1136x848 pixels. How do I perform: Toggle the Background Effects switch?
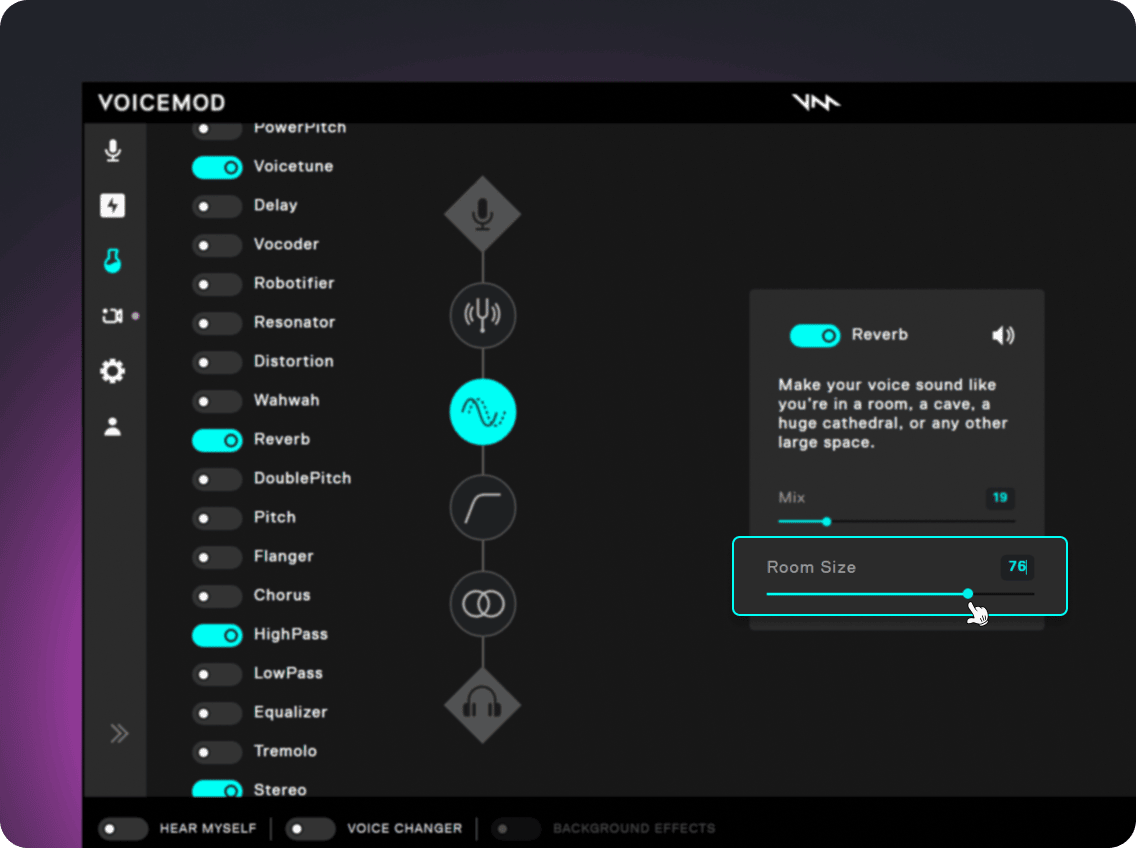516,828
